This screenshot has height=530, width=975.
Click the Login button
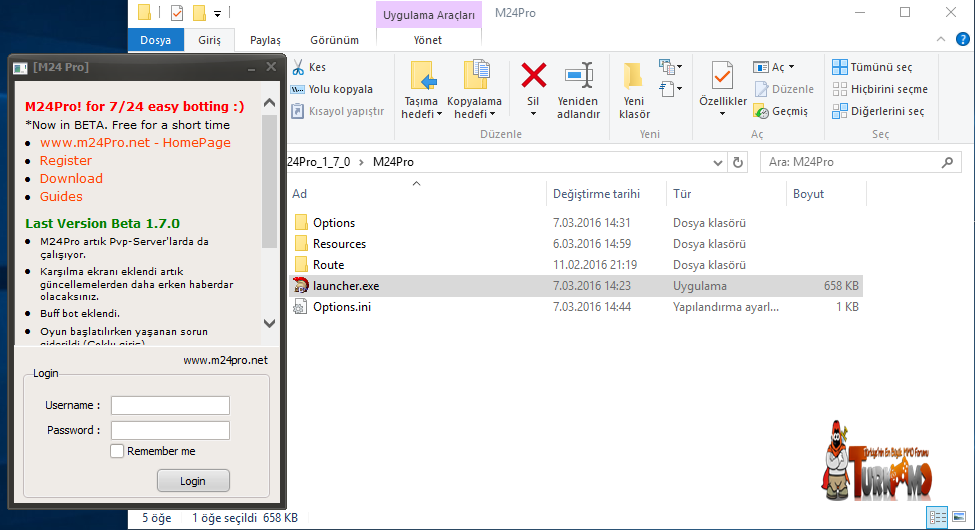point(193,481)
